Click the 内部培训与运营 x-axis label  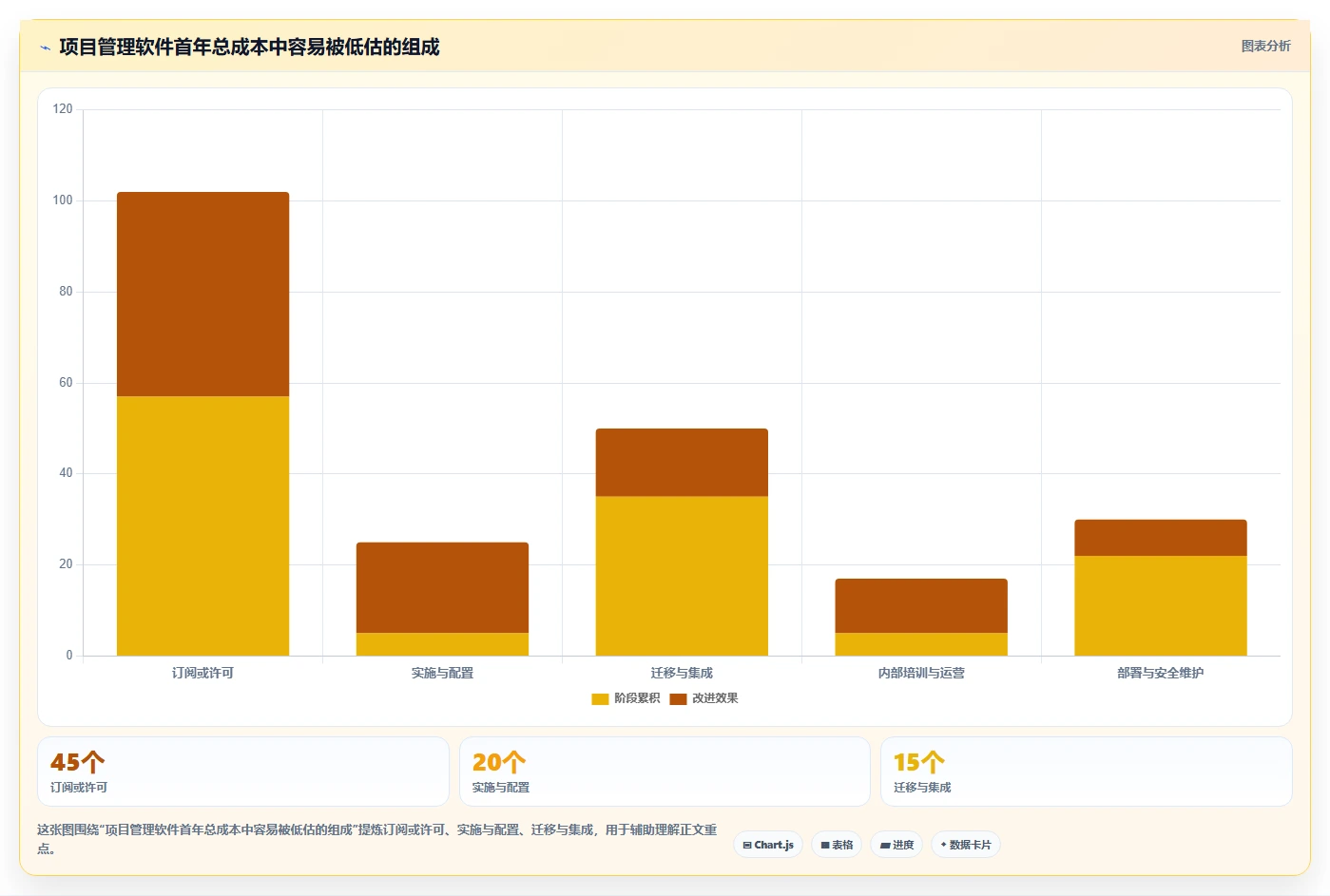[921, 673]
